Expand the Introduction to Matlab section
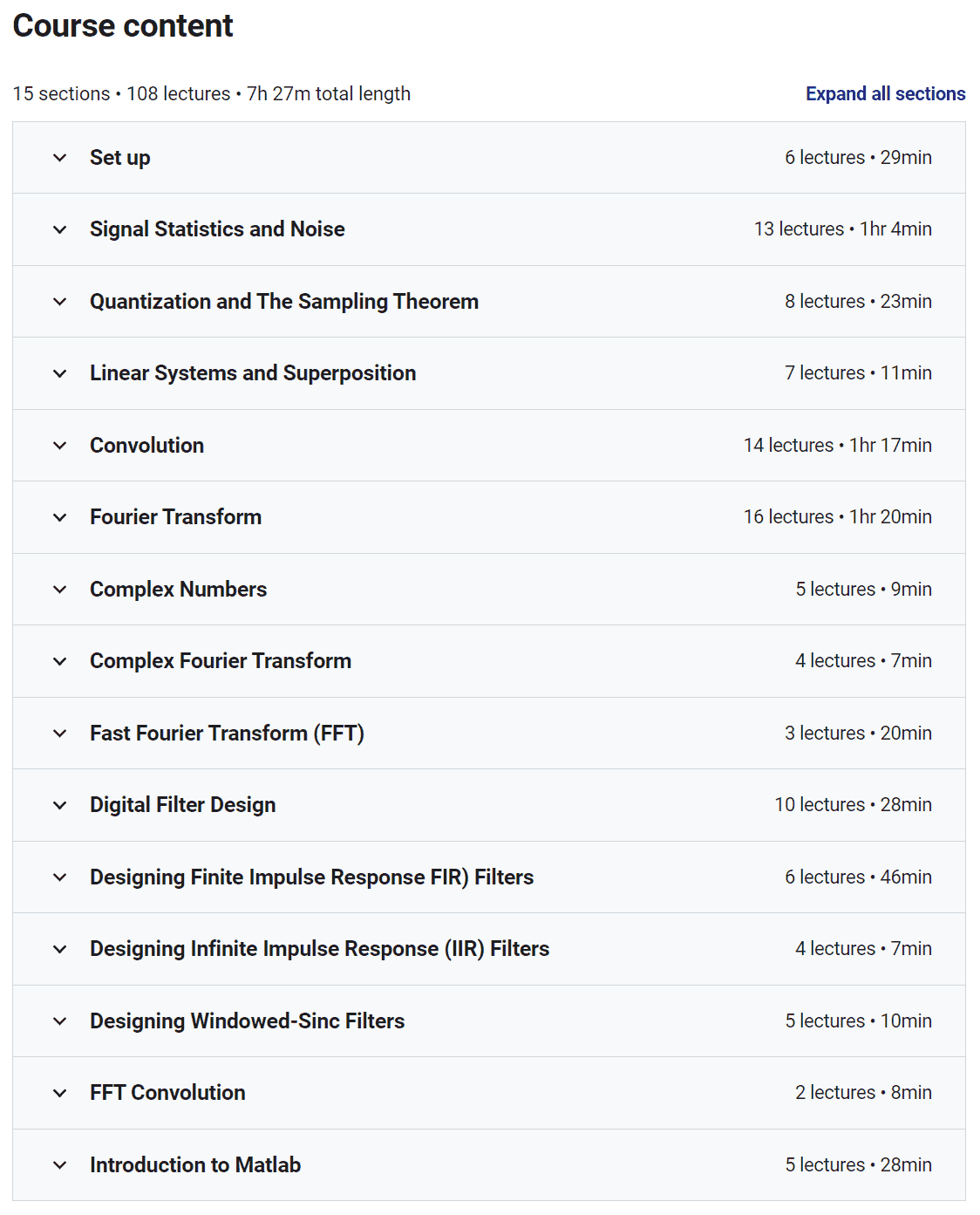The height and width of the screenshot is (1215, 980). pyautogui.click(x=488, y=1165)
